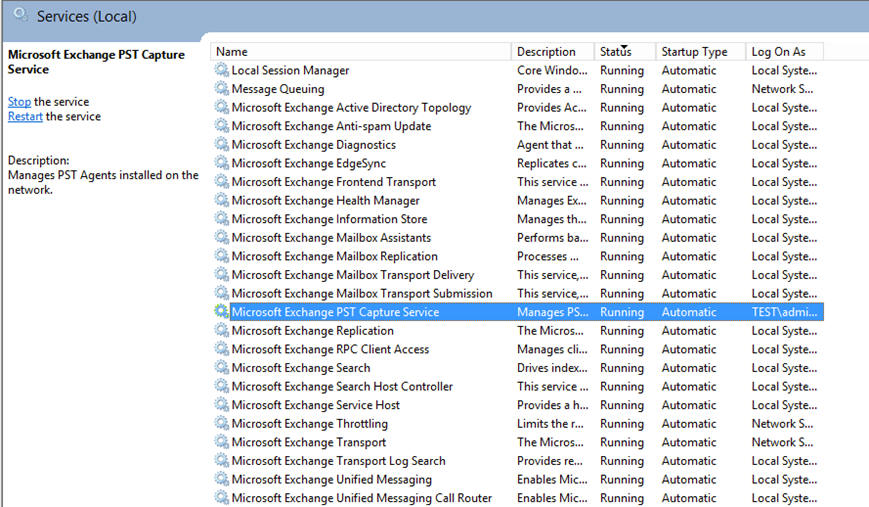869x507 pixels.
Task: Click the gear icon beside Microsoft Exchange Transport
Action: pyautogui.click(x=222, y=442)
